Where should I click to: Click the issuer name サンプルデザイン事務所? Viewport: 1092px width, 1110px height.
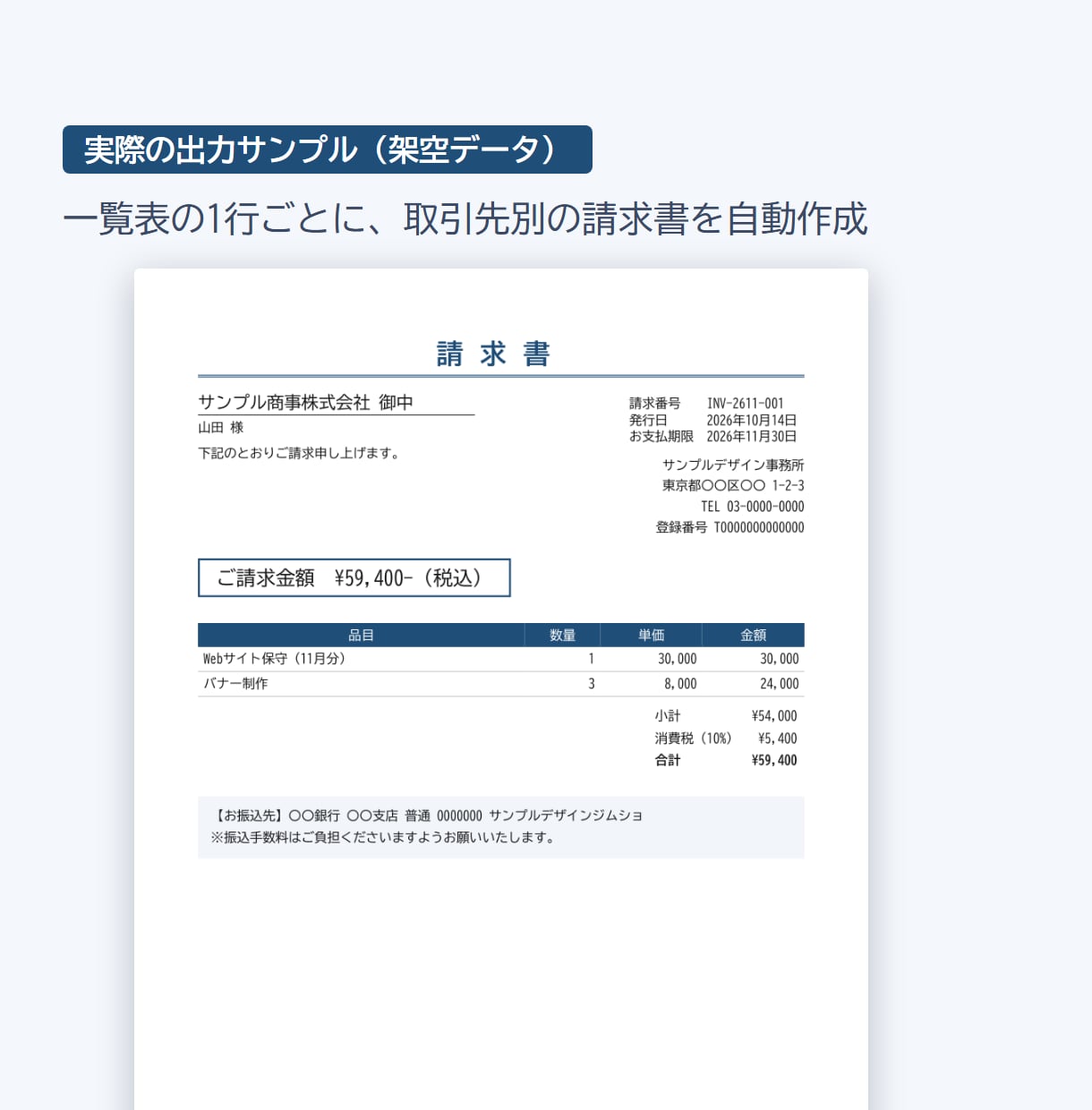(x=733, y=465)
